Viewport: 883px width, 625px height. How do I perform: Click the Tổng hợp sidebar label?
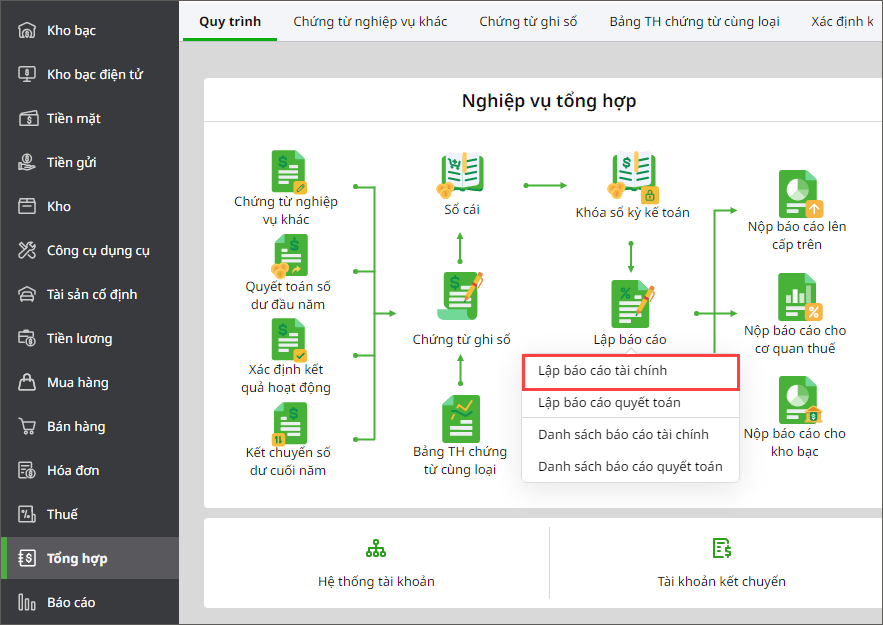[x=77, y=559]
